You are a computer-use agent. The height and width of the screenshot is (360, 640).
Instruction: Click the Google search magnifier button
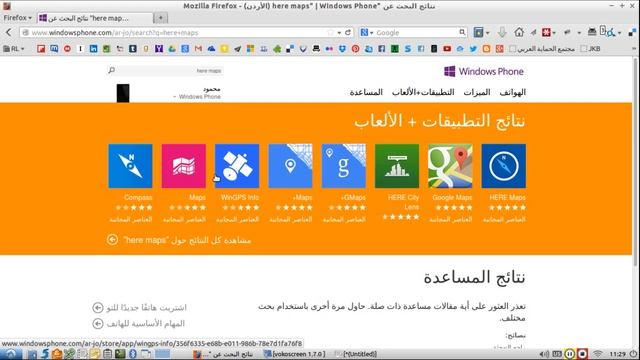pyautogui.click(x=462, y=32)
